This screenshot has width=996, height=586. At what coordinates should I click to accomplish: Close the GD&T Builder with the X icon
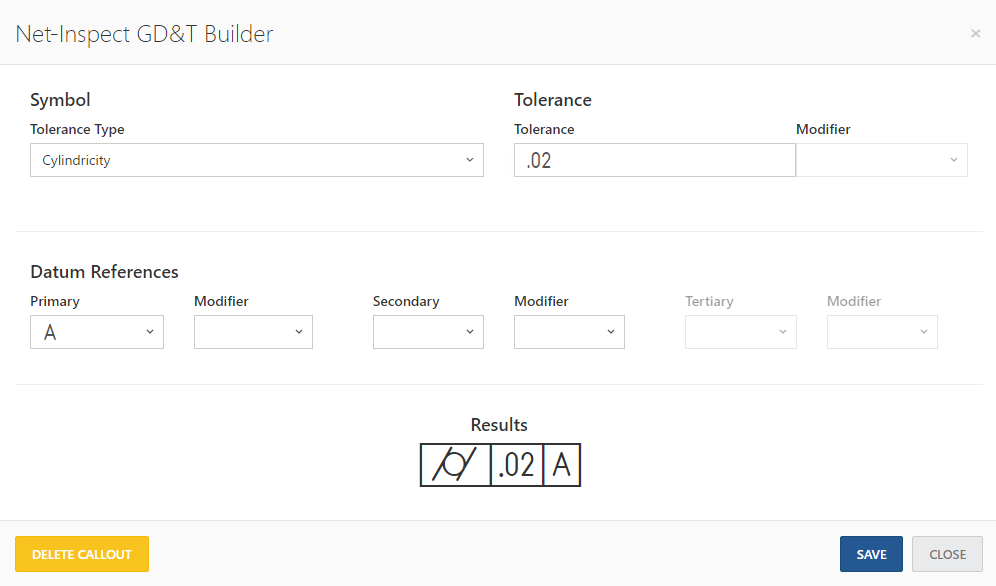click(976, 34)
